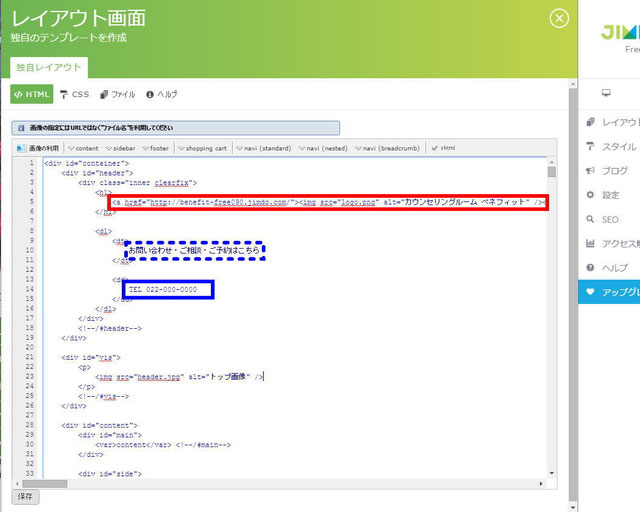Click the magnifier SEO icon
This screenshot has width=640, height=512.
[x=590, y=219]
